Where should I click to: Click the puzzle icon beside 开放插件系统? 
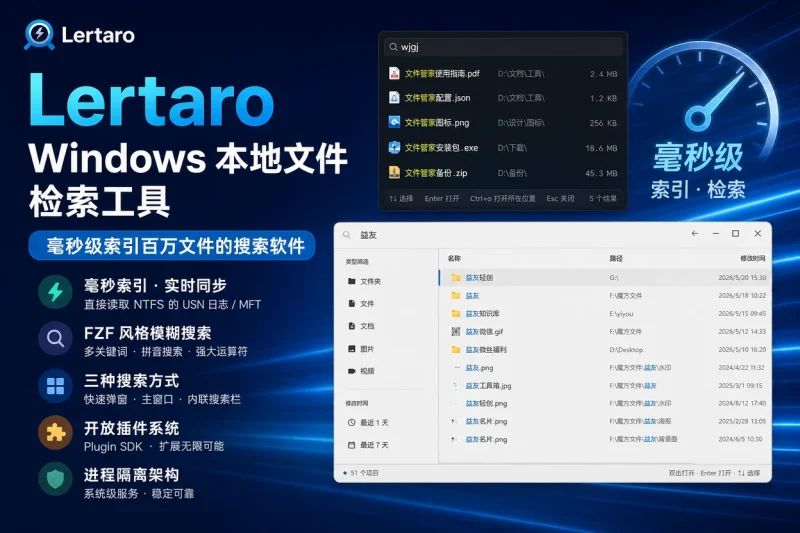coord(55,433)
